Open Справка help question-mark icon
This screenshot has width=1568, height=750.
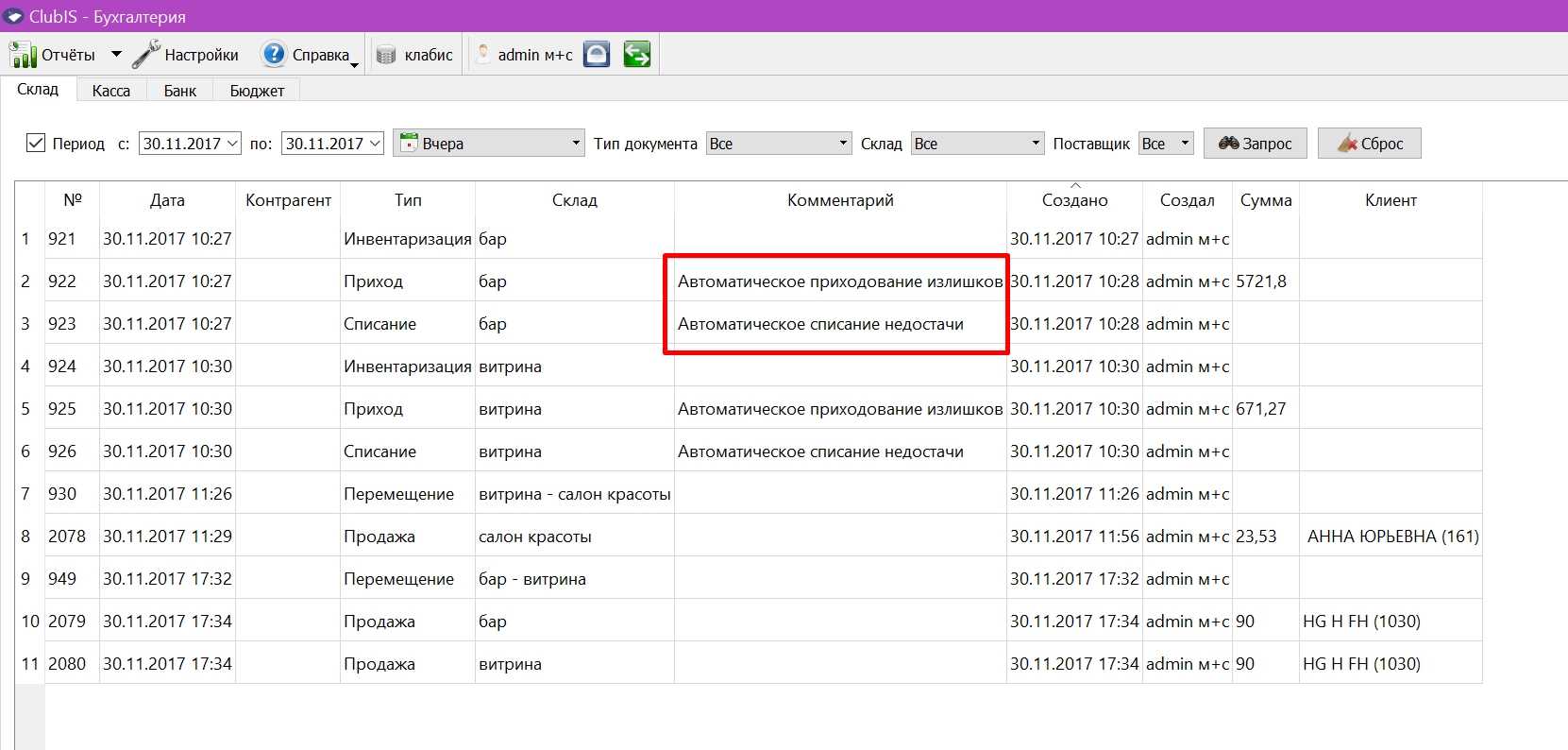coord(274,55)
